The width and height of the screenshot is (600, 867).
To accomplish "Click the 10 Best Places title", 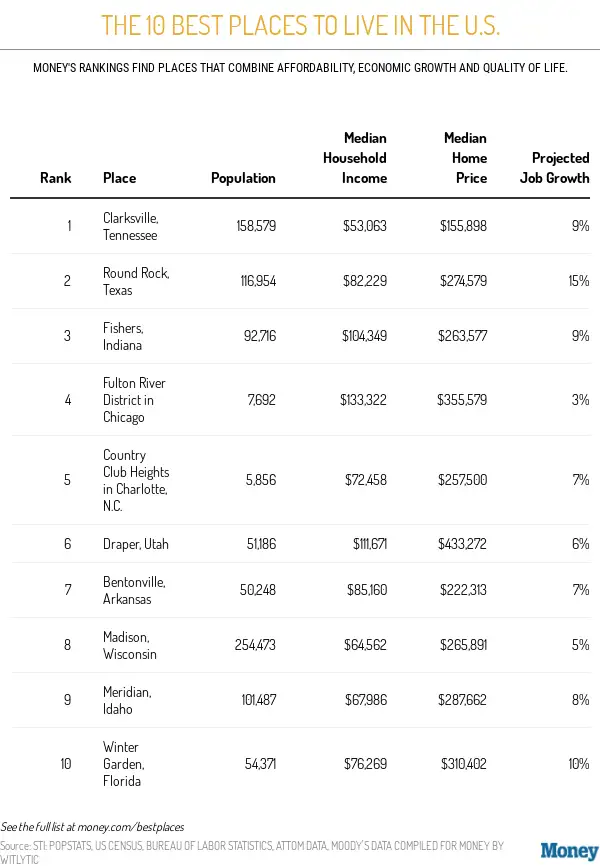I will tap(300, 25).
